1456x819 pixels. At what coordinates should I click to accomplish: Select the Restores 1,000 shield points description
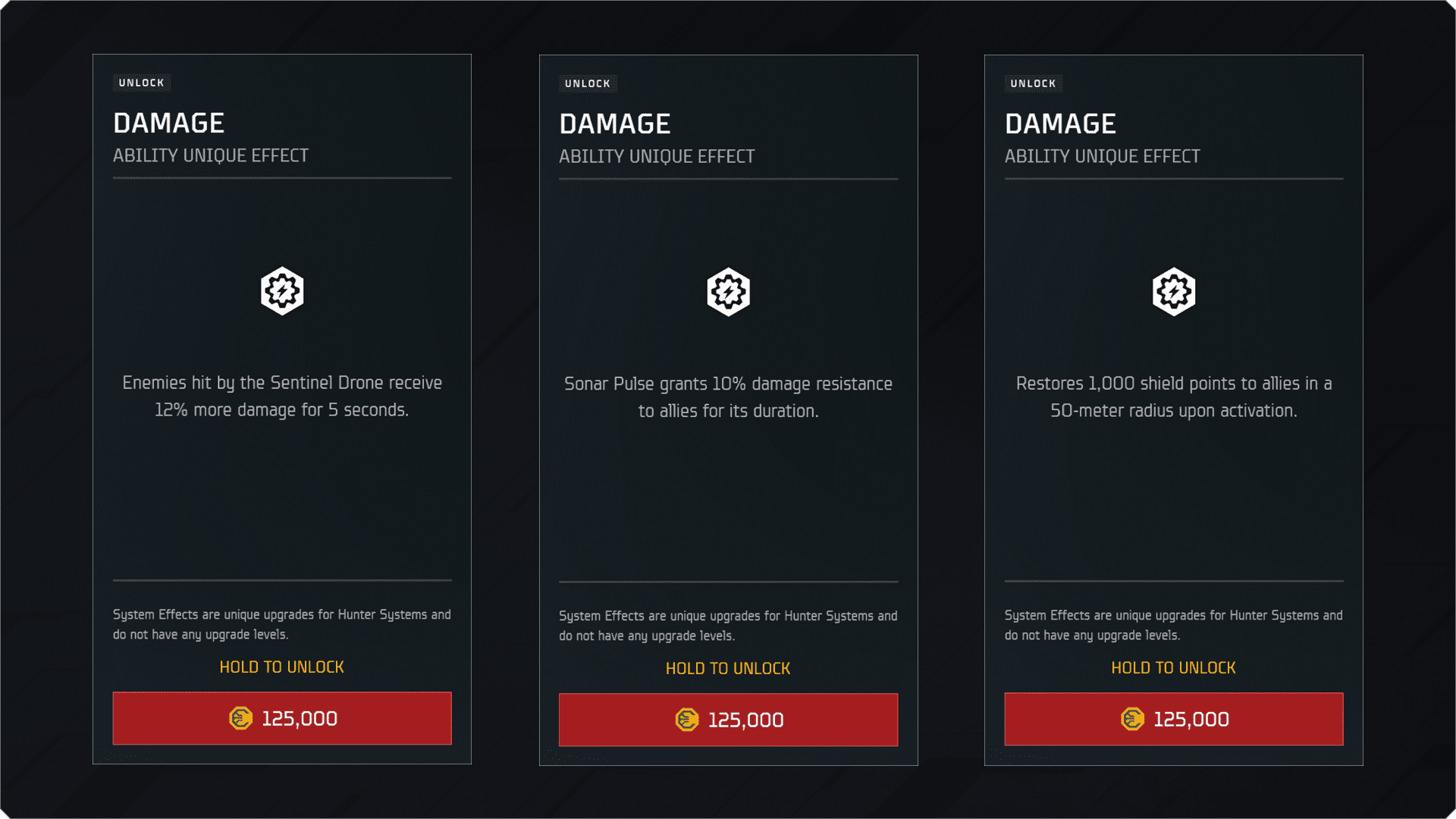1174,397
